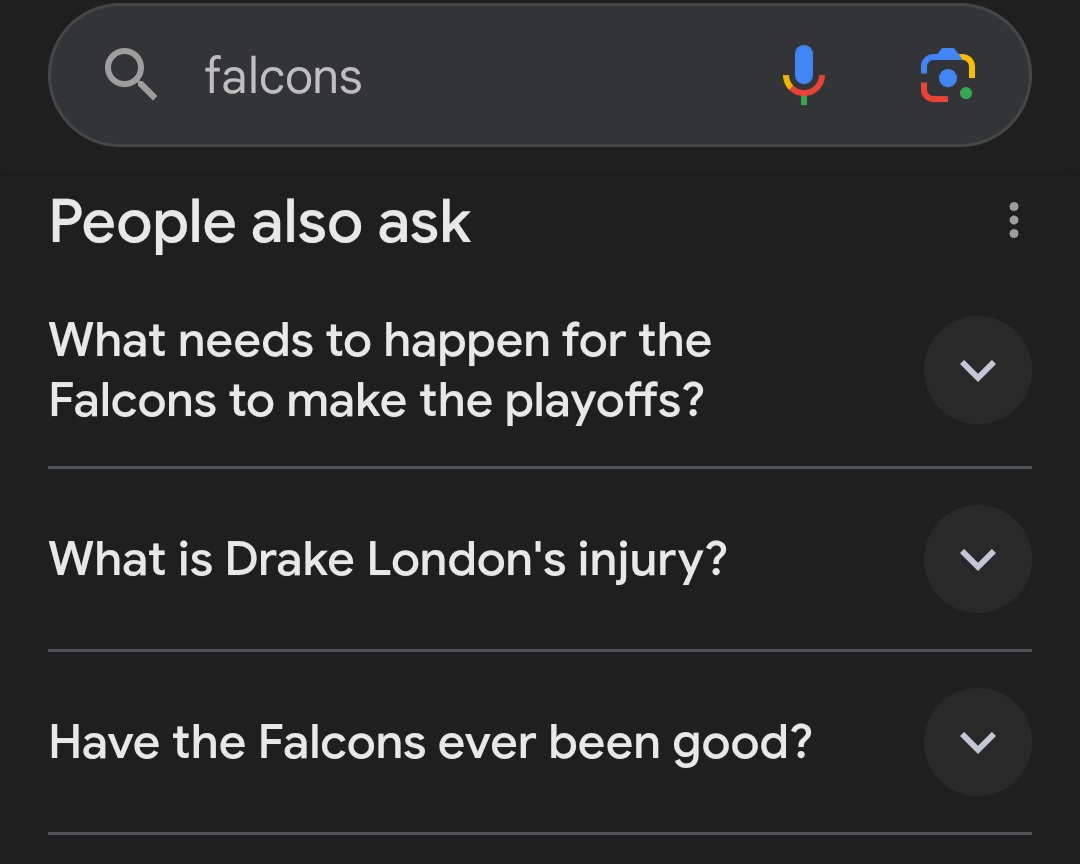Tap the vertical dots beside People also ask
Screen dimensions: 1080x864
(1013, 220)
